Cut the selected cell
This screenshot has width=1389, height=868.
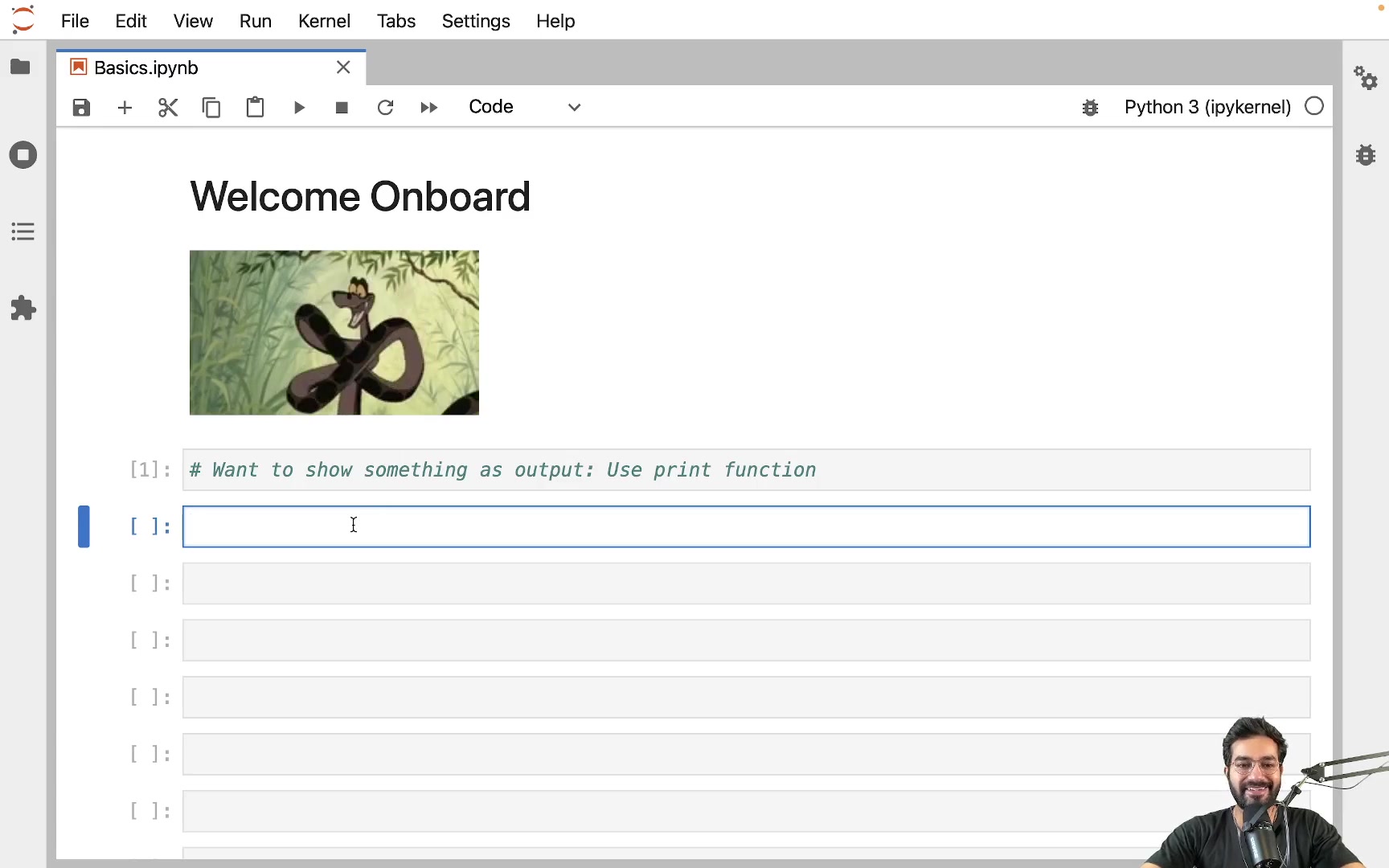tap(167, 107)
